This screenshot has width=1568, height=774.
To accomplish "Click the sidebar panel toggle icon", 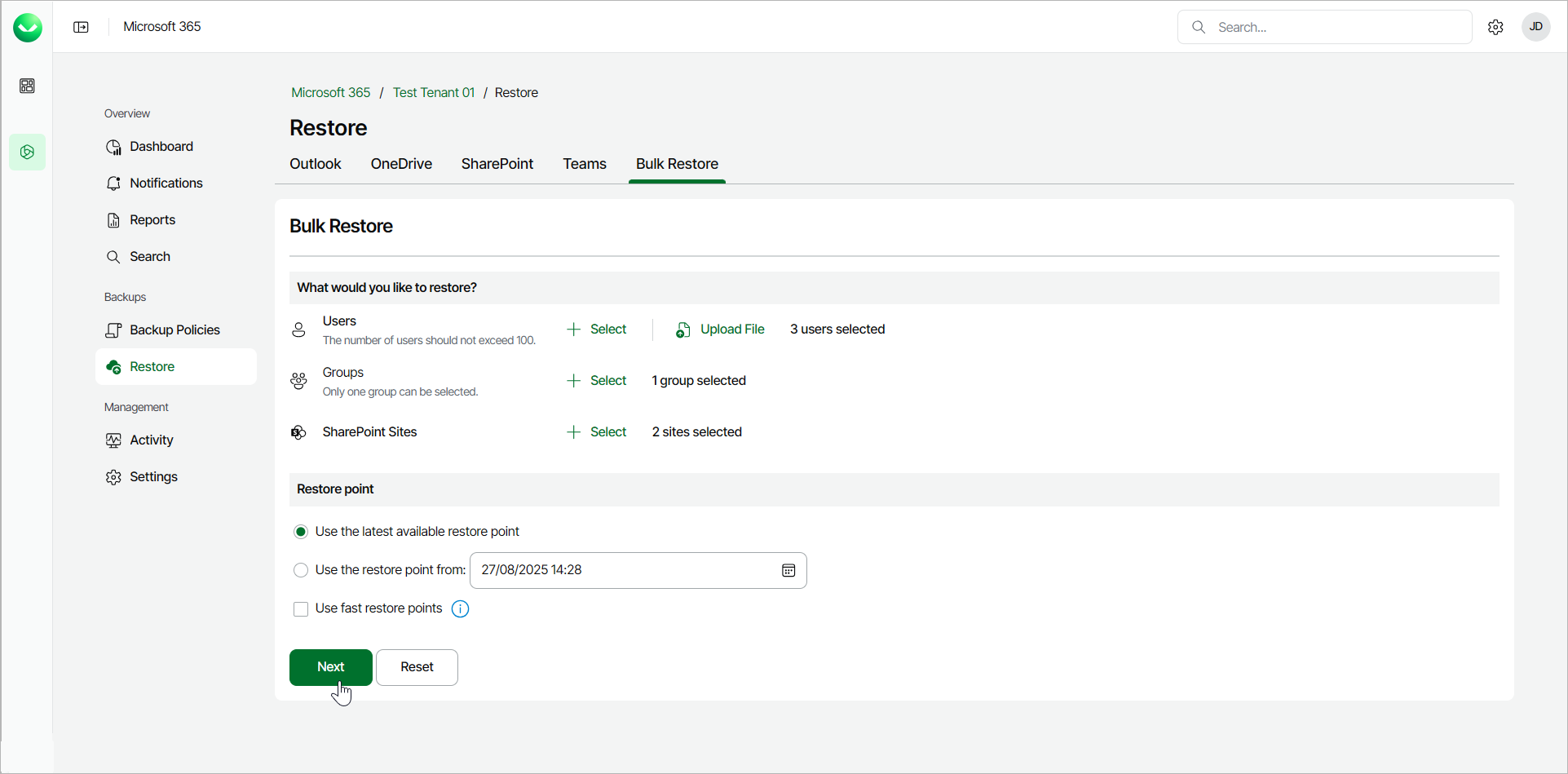I will pyautogui.click(x=81, y=27).
